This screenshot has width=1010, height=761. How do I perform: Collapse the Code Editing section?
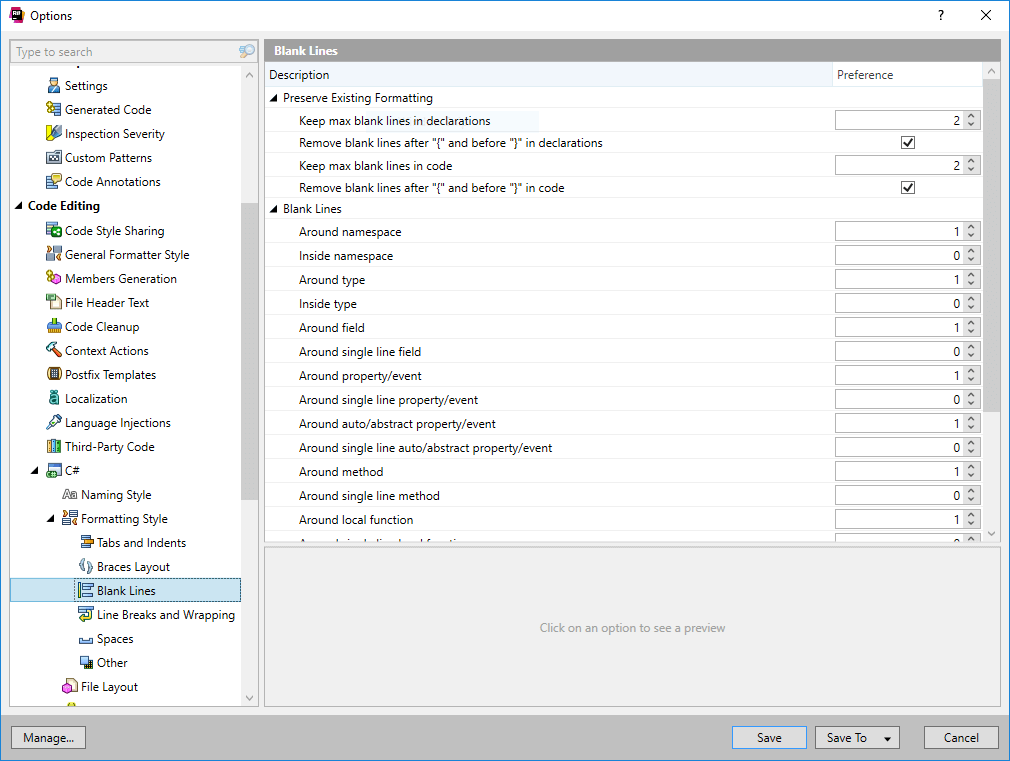point(19,206)
